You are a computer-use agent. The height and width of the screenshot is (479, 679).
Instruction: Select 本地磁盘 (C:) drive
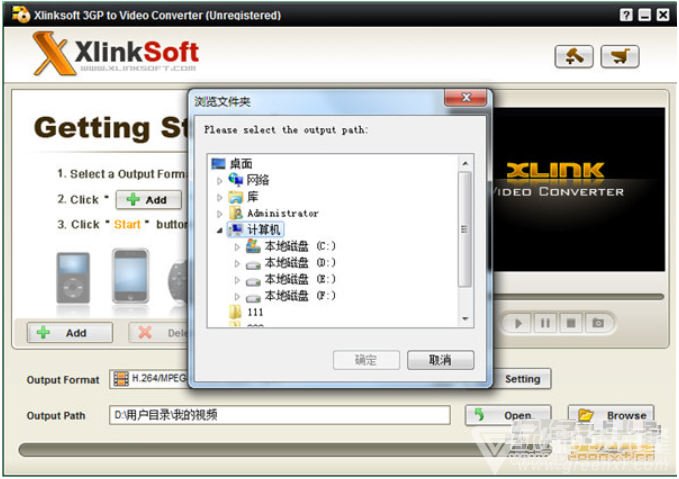(291, 246)
